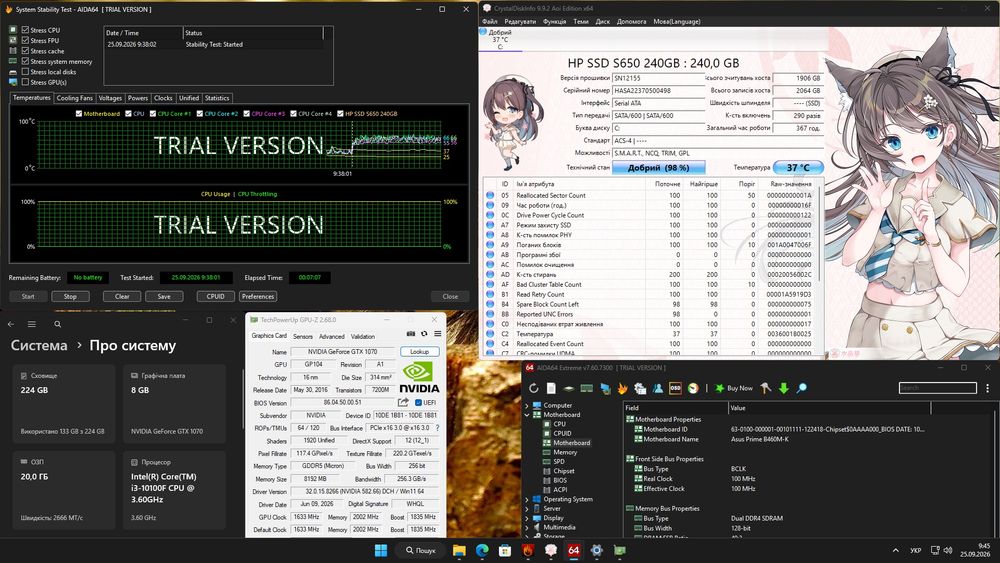Screen dimensions: 1000x563
Task: Click the BIOS export share icon in GPU-Z
Action: coord(403,402)
